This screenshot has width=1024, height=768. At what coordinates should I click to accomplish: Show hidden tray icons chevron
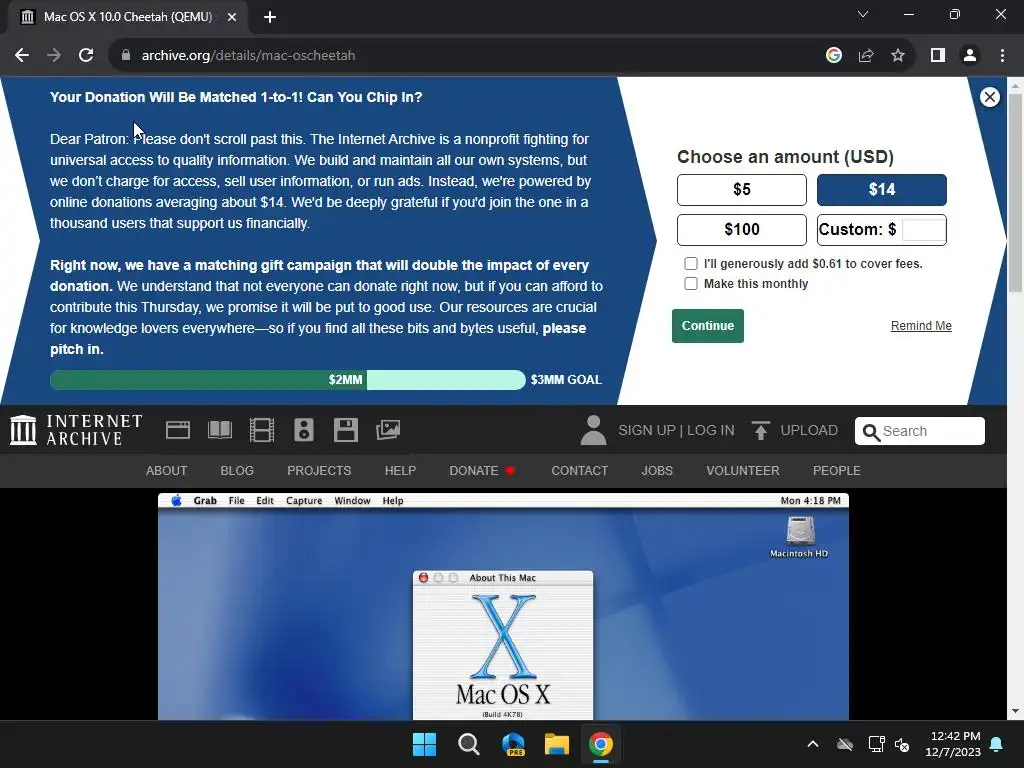pyautogui.click(x=813, y=744)
